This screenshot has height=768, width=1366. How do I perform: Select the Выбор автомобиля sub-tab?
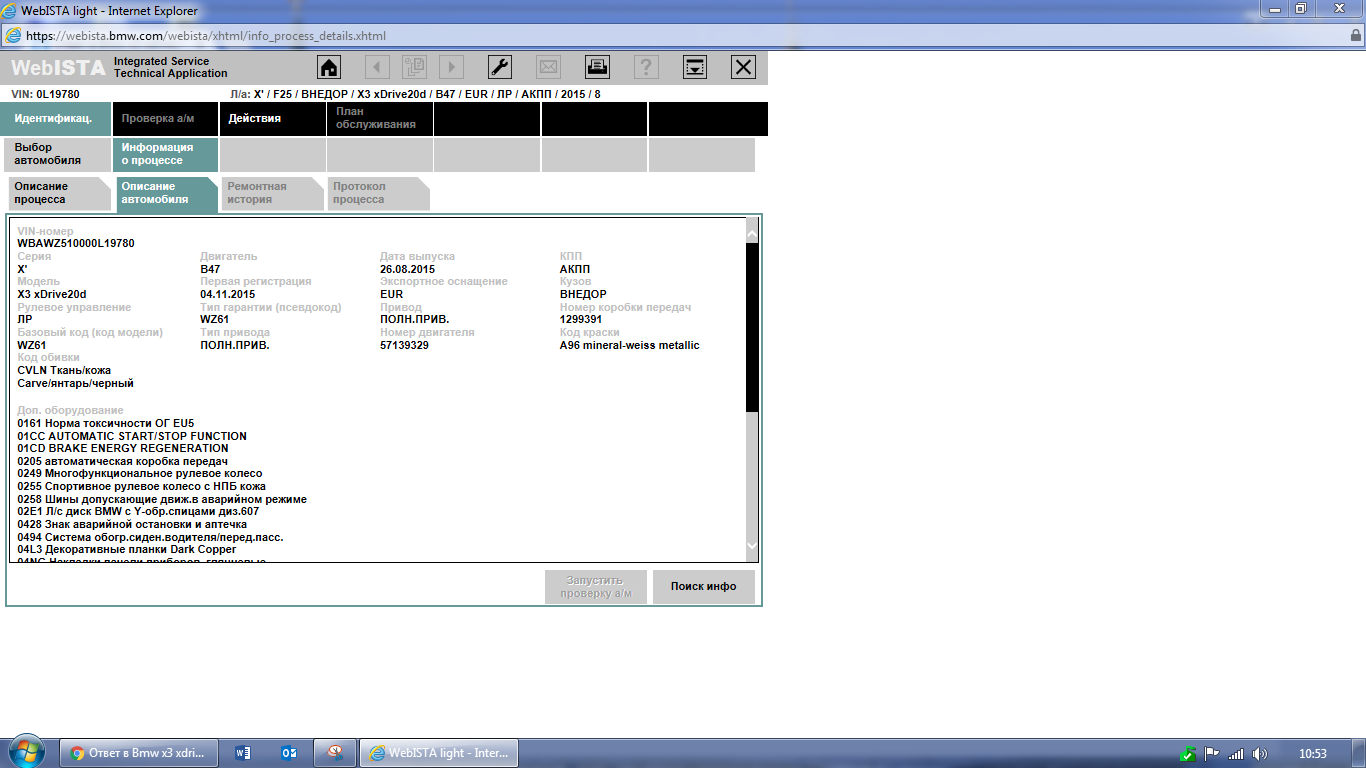[58, 155]
